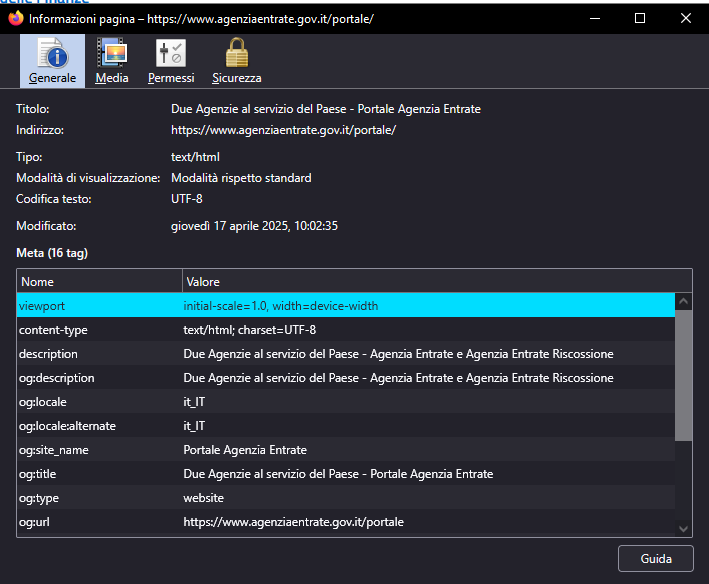The image size is (709, 584).
Task: Open the Generale tab
Action: click(x=52, y=61)
